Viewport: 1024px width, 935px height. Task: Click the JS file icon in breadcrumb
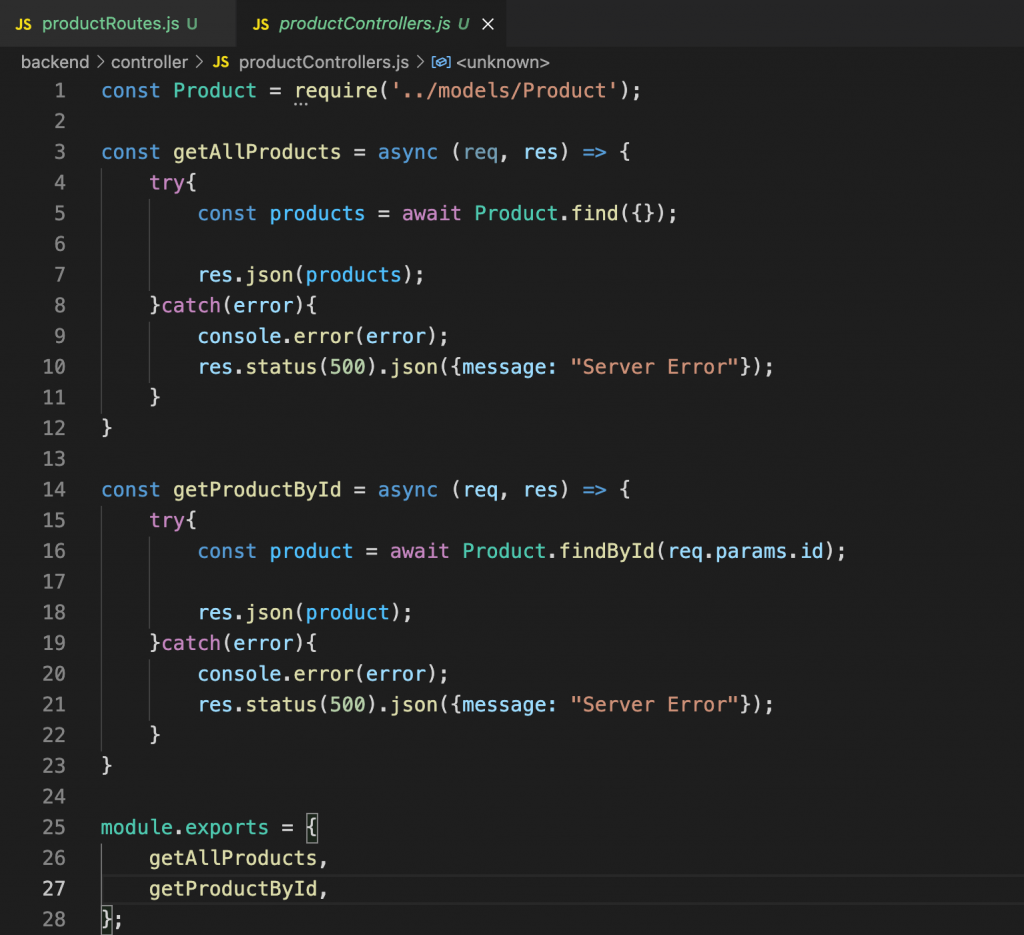[221, 62]
